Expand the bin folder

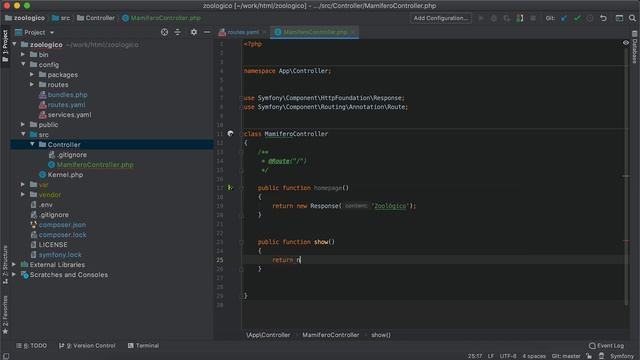tap(23, 54)
